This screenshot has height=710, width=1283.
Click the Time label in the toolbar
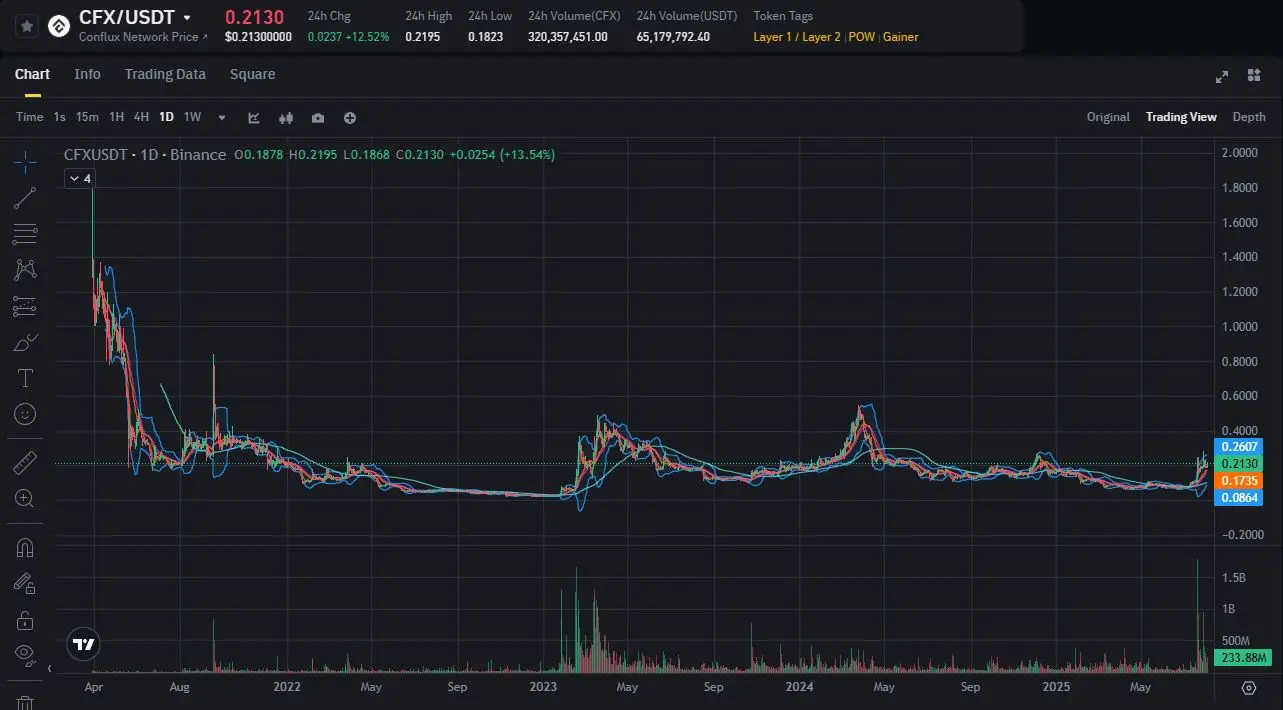30,117
